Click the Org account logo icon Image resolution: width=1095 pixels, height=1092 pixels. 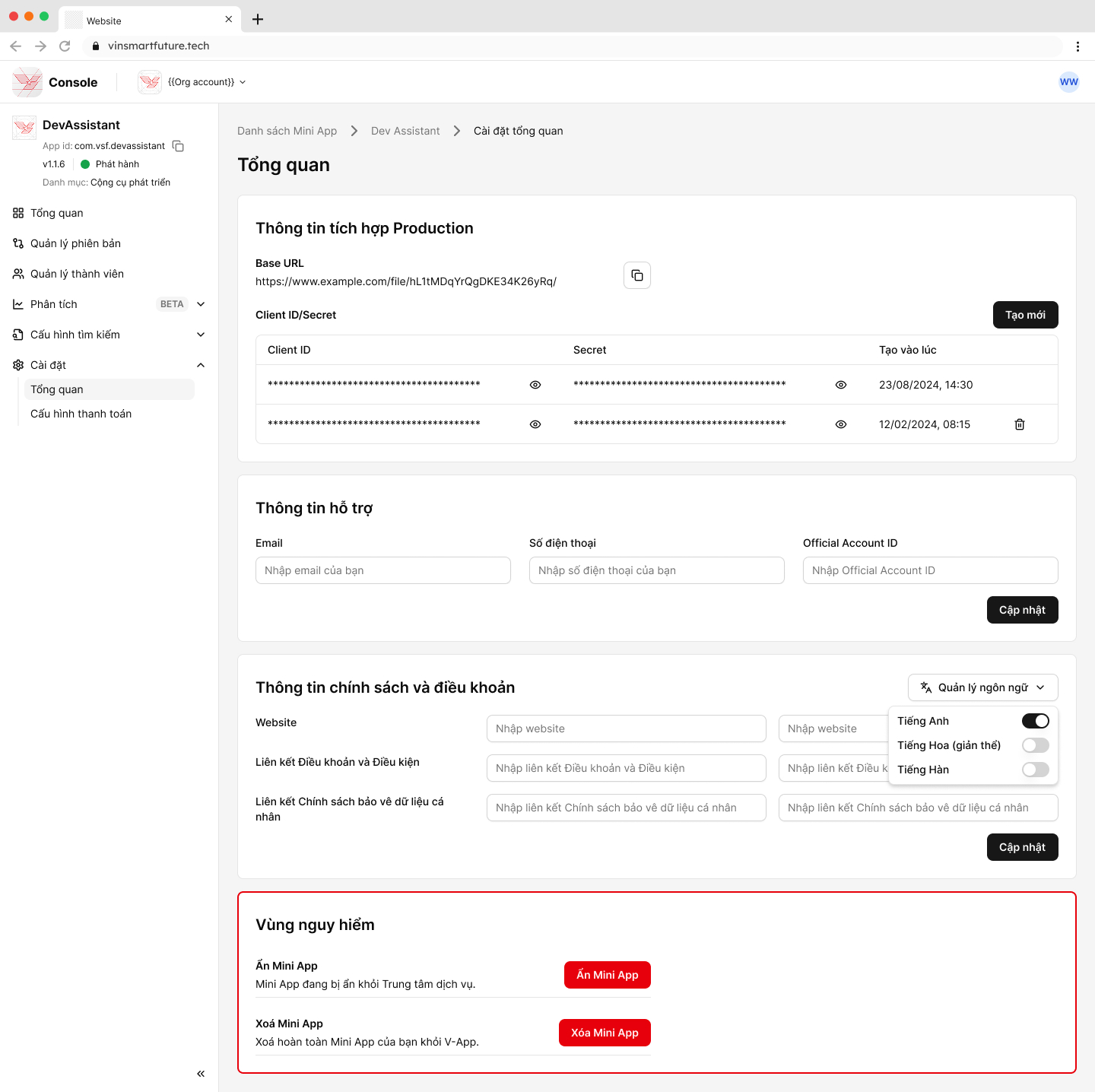pyautogui.click(x=150, y=82)
